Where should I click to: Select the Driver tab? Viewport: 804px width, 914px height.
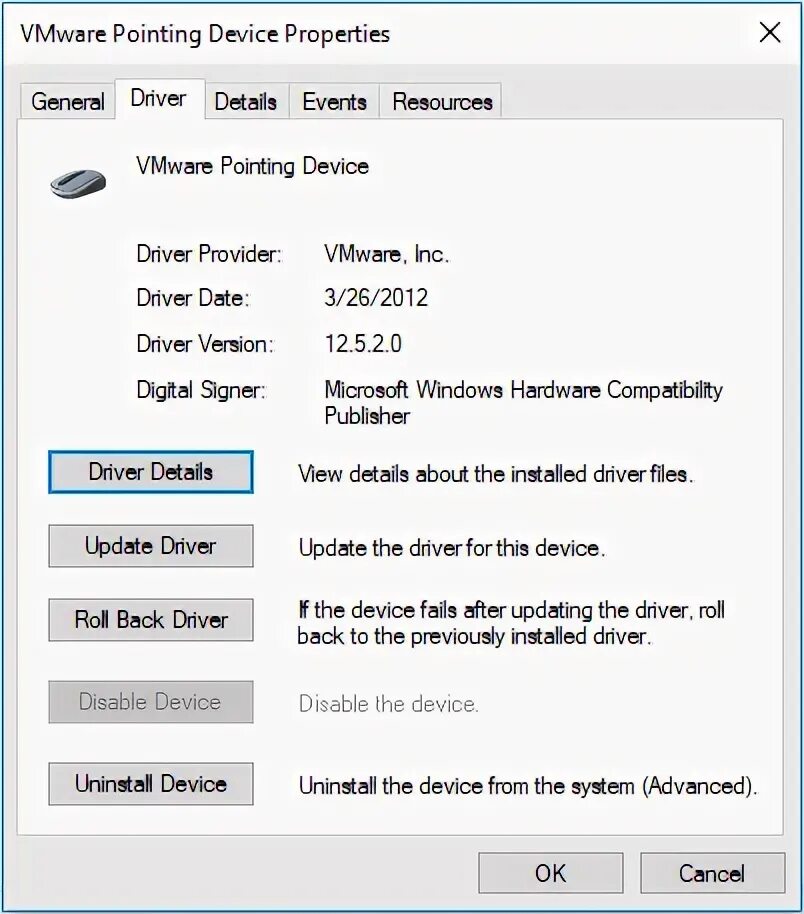pyautogui.click(x=159, y=99)
